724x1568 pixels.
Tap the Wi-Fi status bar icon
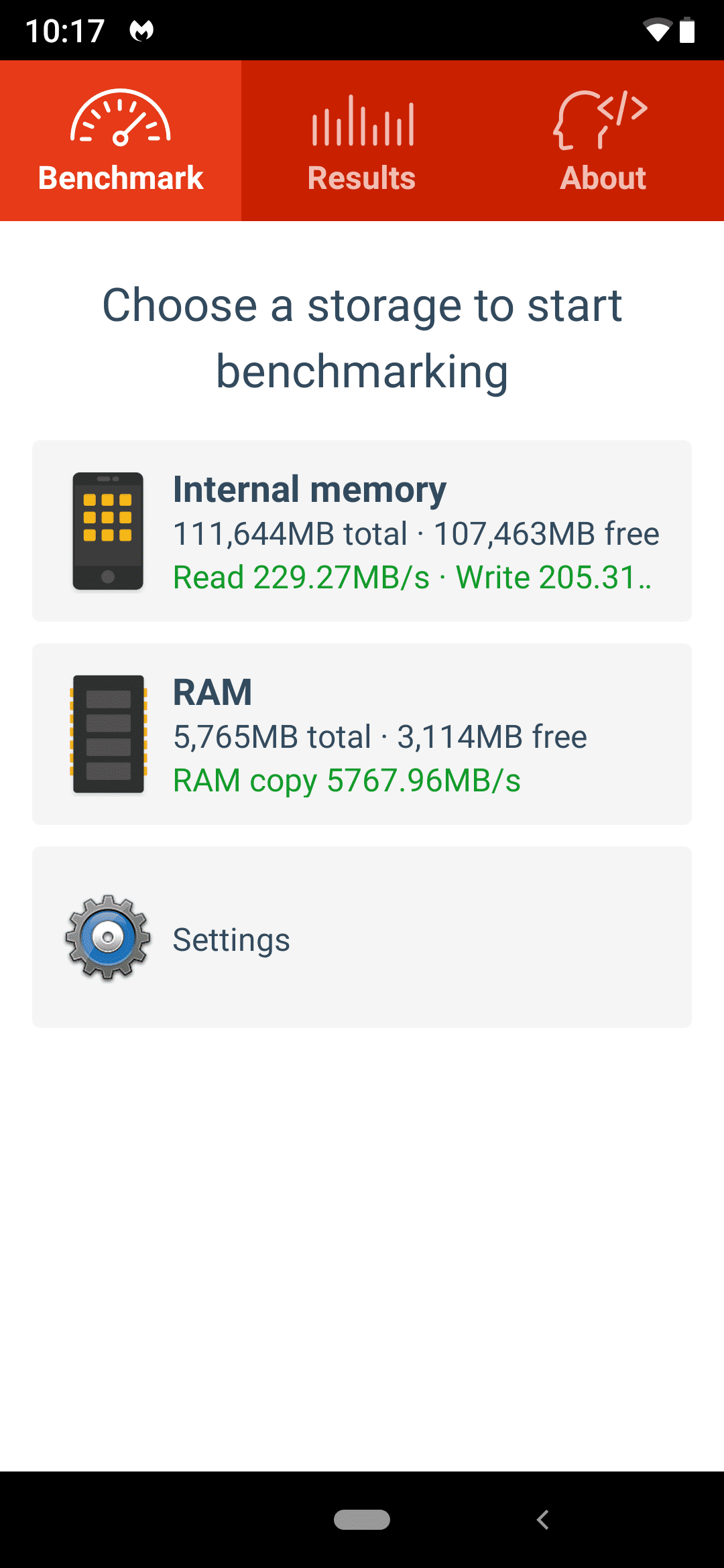click(x=658, y=30)
